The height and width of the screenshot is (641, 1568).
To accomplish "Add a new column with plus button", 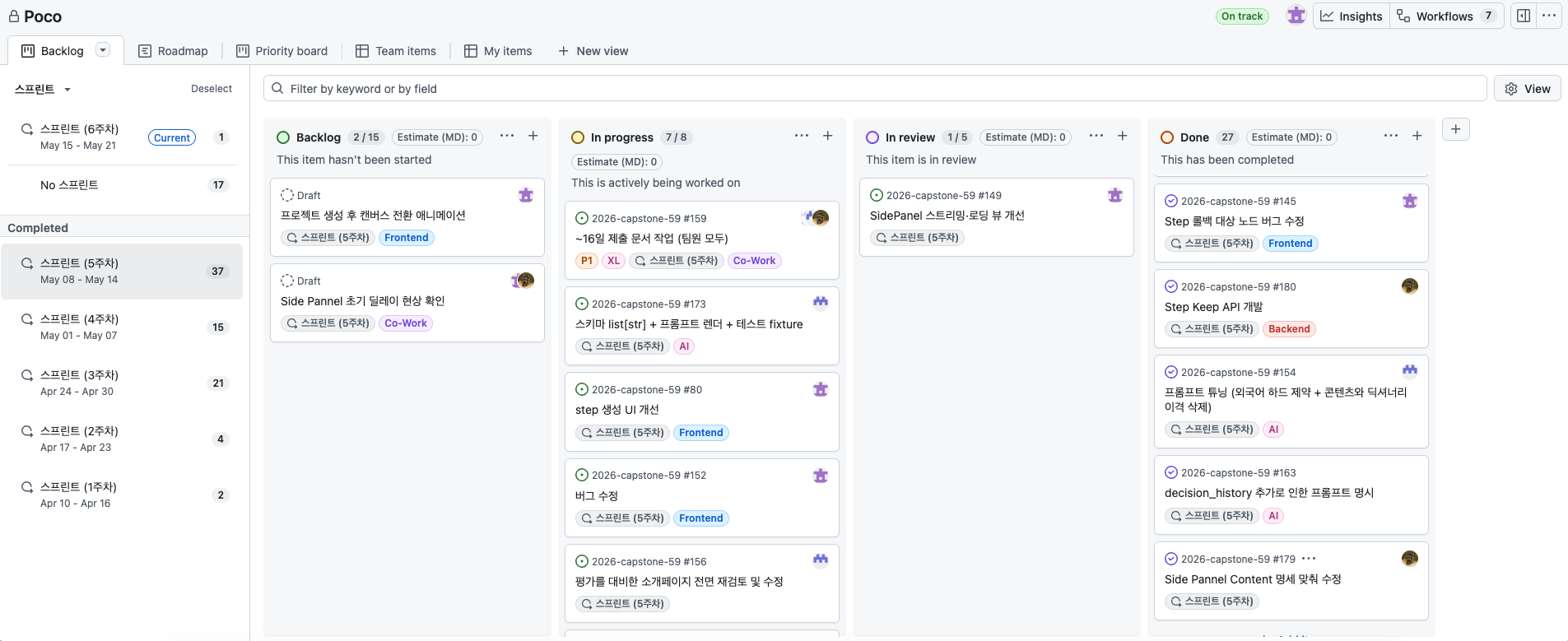I will click(1455, 129).
